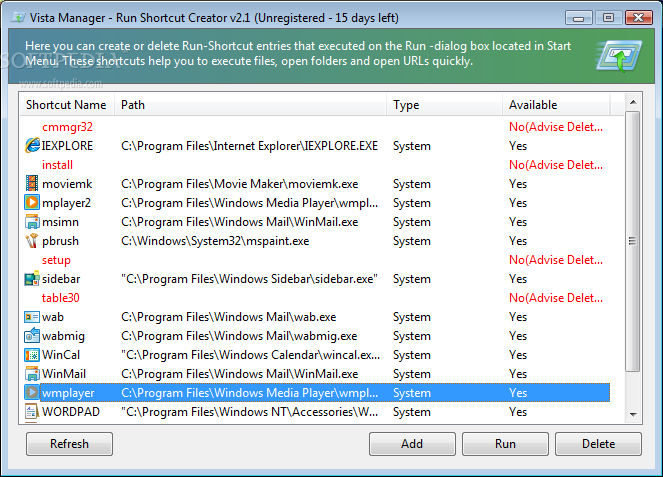Select the wmplayer row icon
This screenshot has height=477, width=663.
coord(32,392)
